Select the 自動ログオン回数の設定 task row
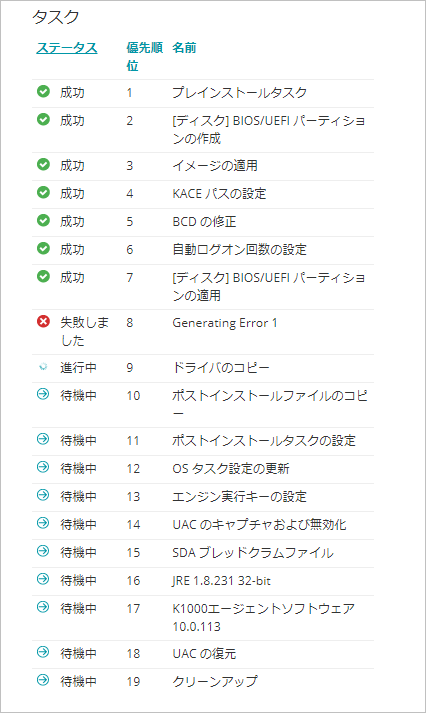426x713 pixels. (x=203, y=250)
